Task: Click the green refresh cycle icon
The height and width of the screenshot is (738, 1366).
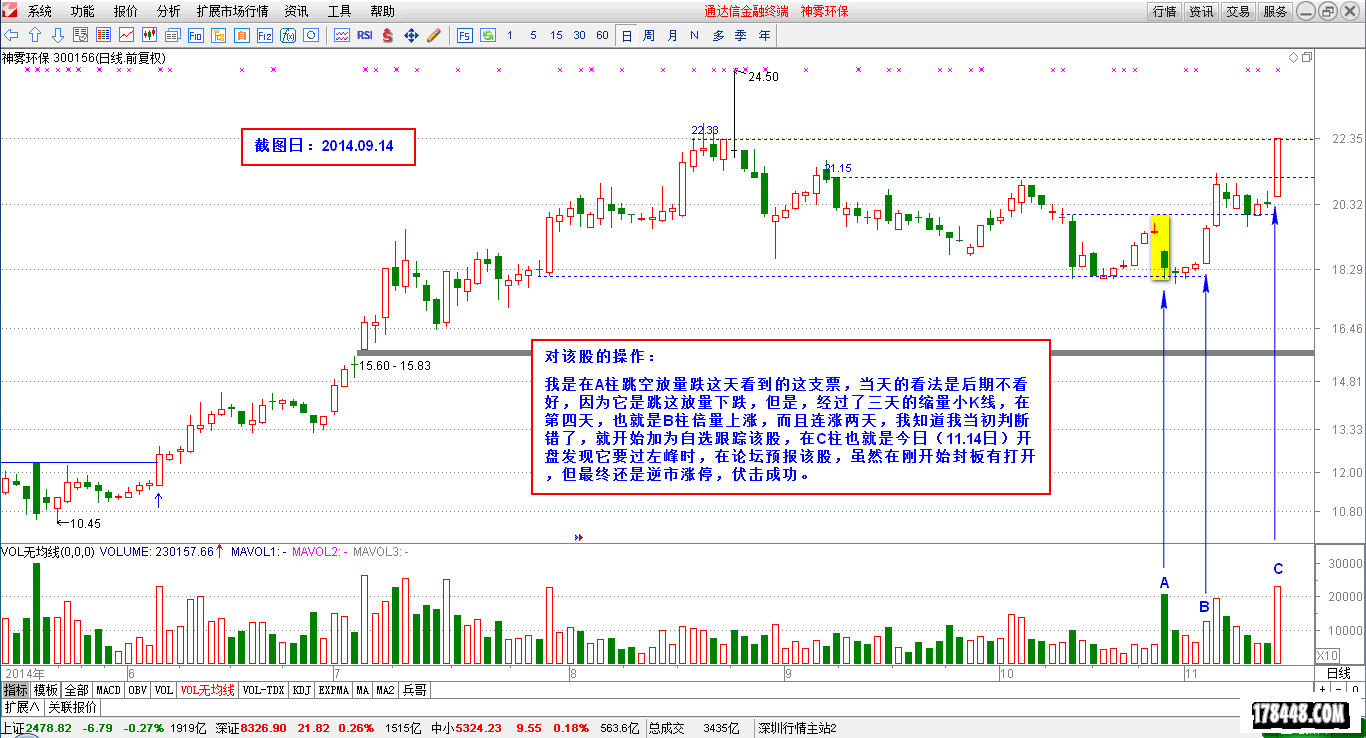Action: pos(487,35)
